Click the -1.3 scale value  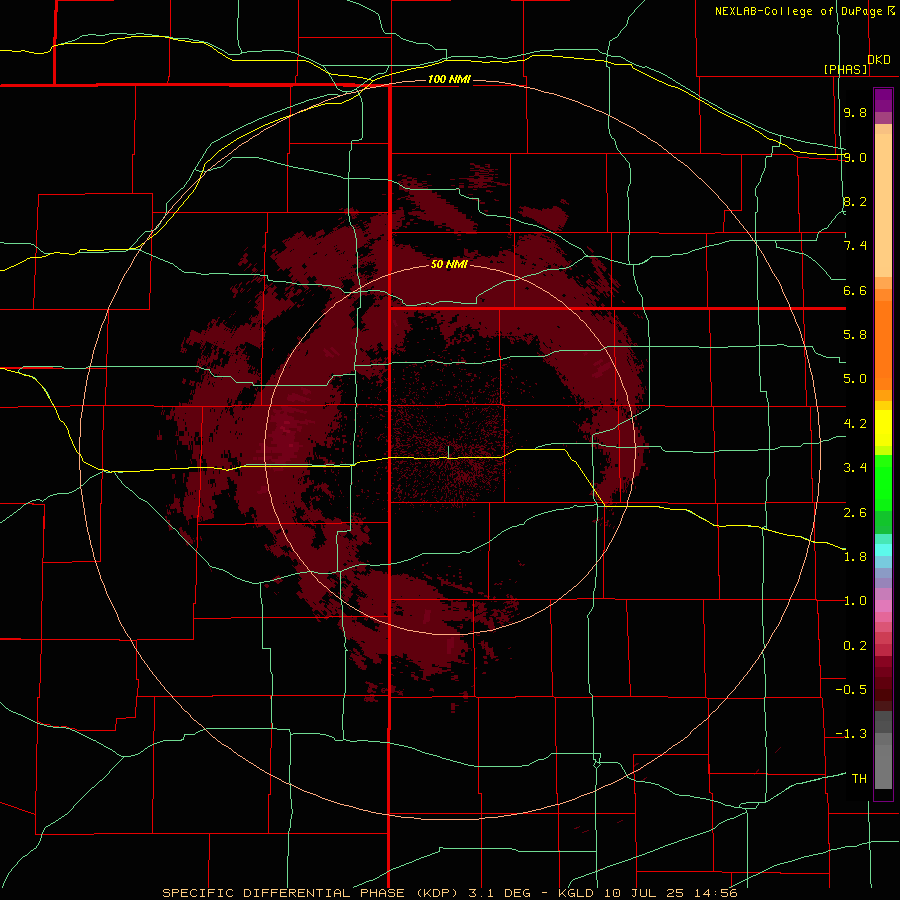pos(851,734)
